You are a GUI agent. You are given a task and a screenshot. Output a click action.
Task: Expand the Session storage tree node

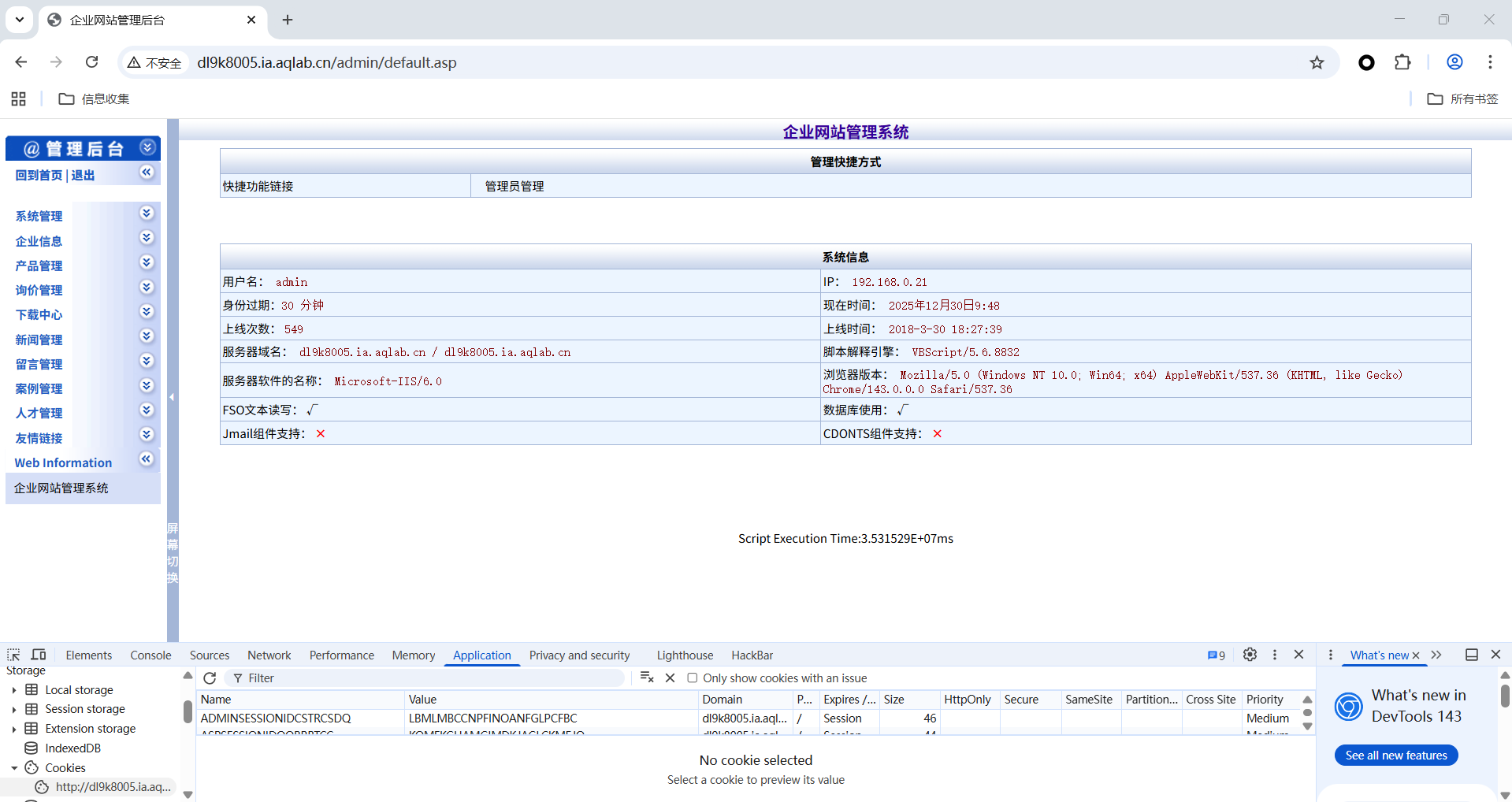[14, 709]
